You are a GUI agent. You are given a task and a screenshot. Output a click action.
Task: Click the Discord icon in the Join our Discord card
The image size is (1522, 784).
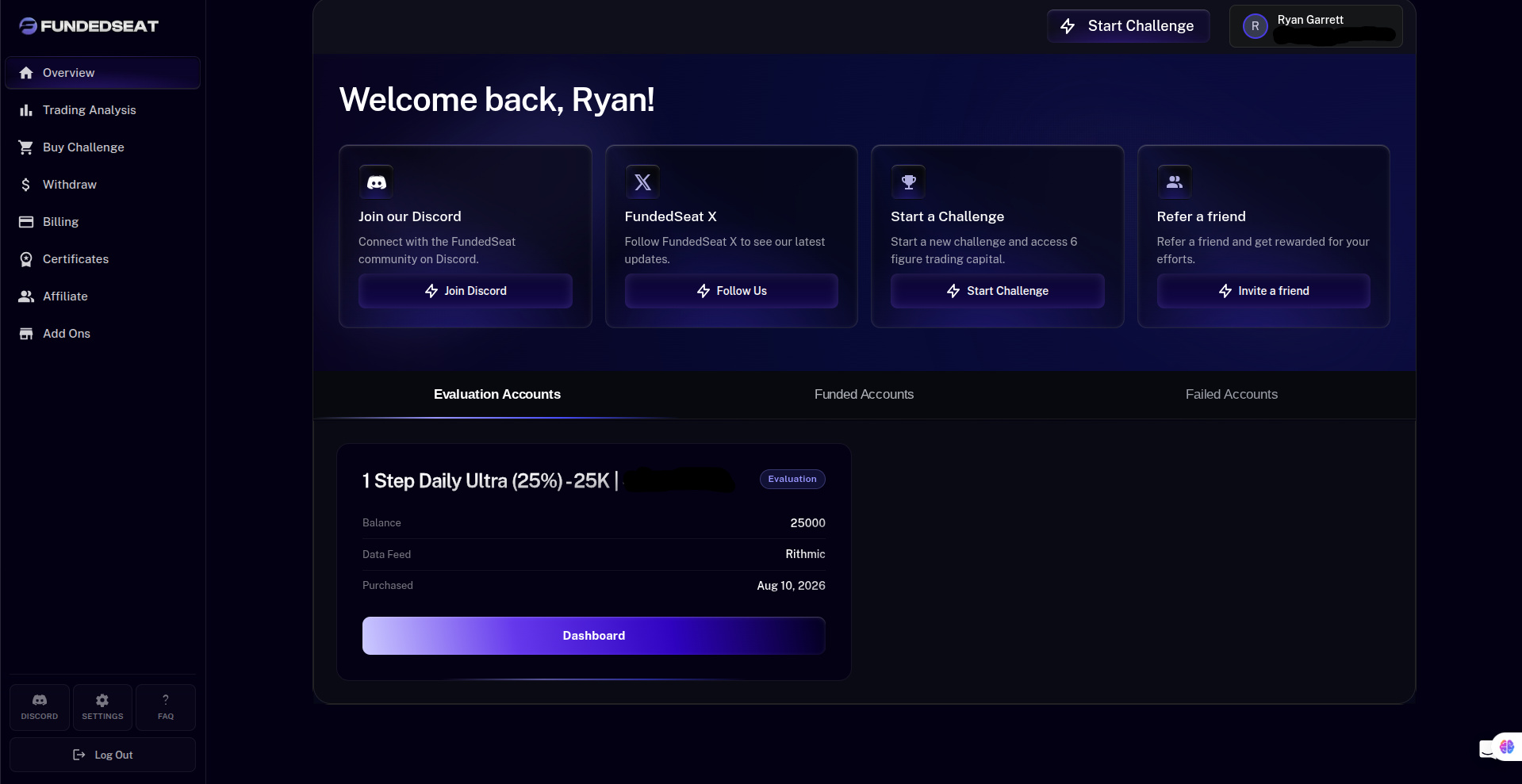pyautogui.click(x=377, y=182)
